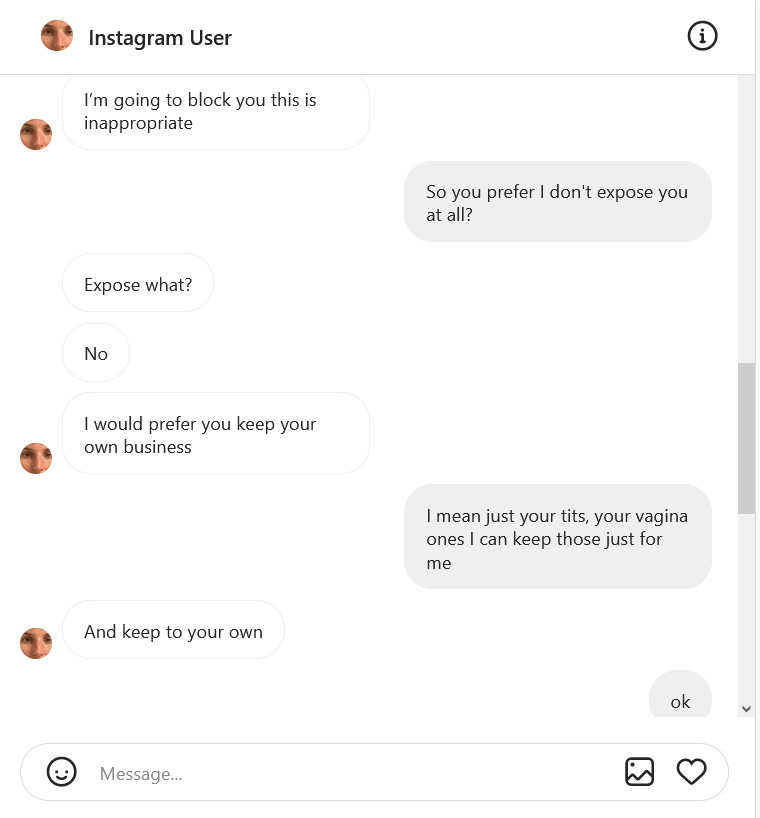The width and height of the screenshot is (760, 818).
Task: Click the "So you prefer I don't" message
Action: [557, 203]
